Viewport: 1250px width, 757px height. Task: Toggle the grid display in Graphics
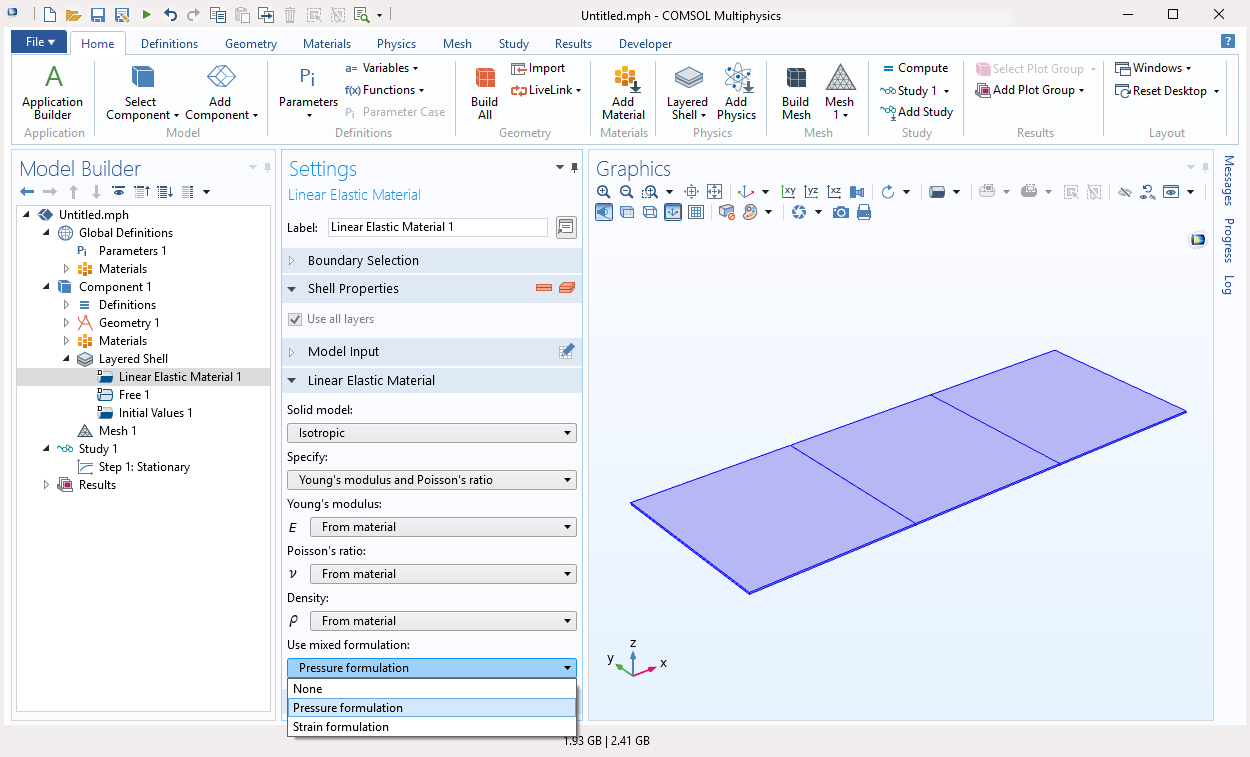coord(696,212)
